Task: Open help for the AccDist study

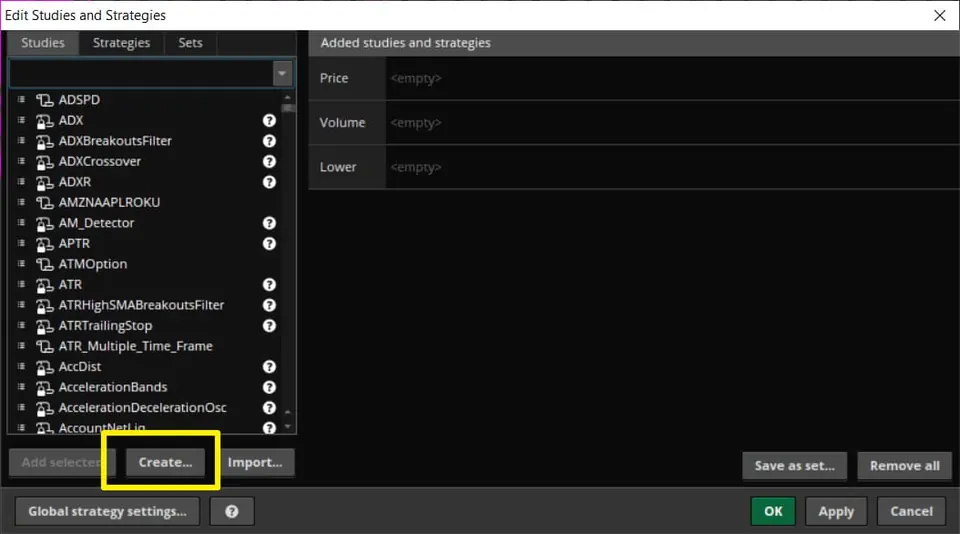Action: [x=269, y=367]
